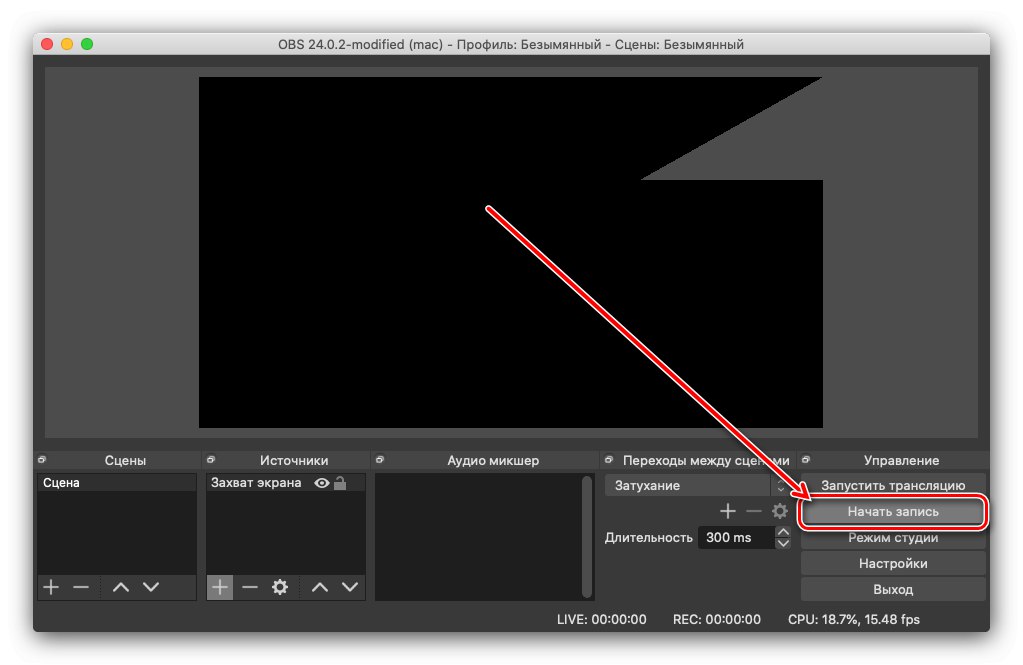This screenshot has height=665, width=1023.
Task: Select the Сцена item in scenes list
Action: [x=117, y=483]
